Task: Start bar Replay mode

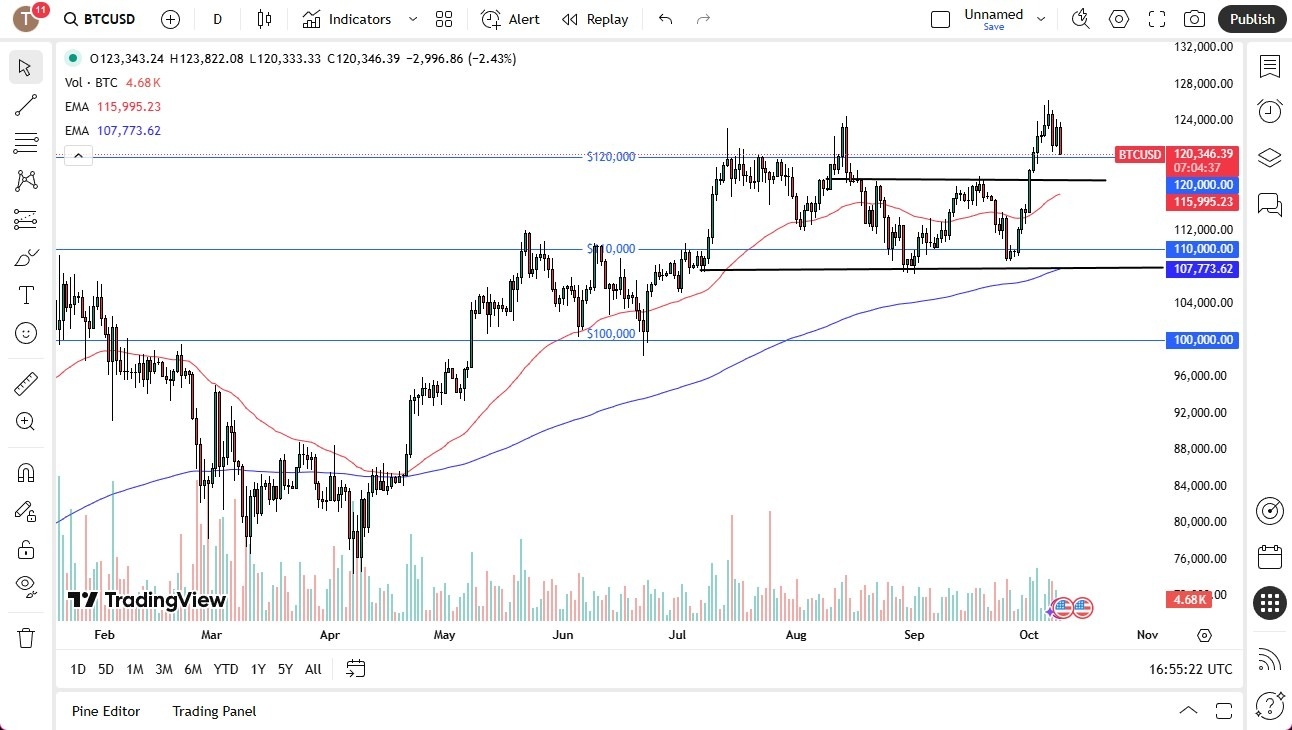Action: (595, 19)
